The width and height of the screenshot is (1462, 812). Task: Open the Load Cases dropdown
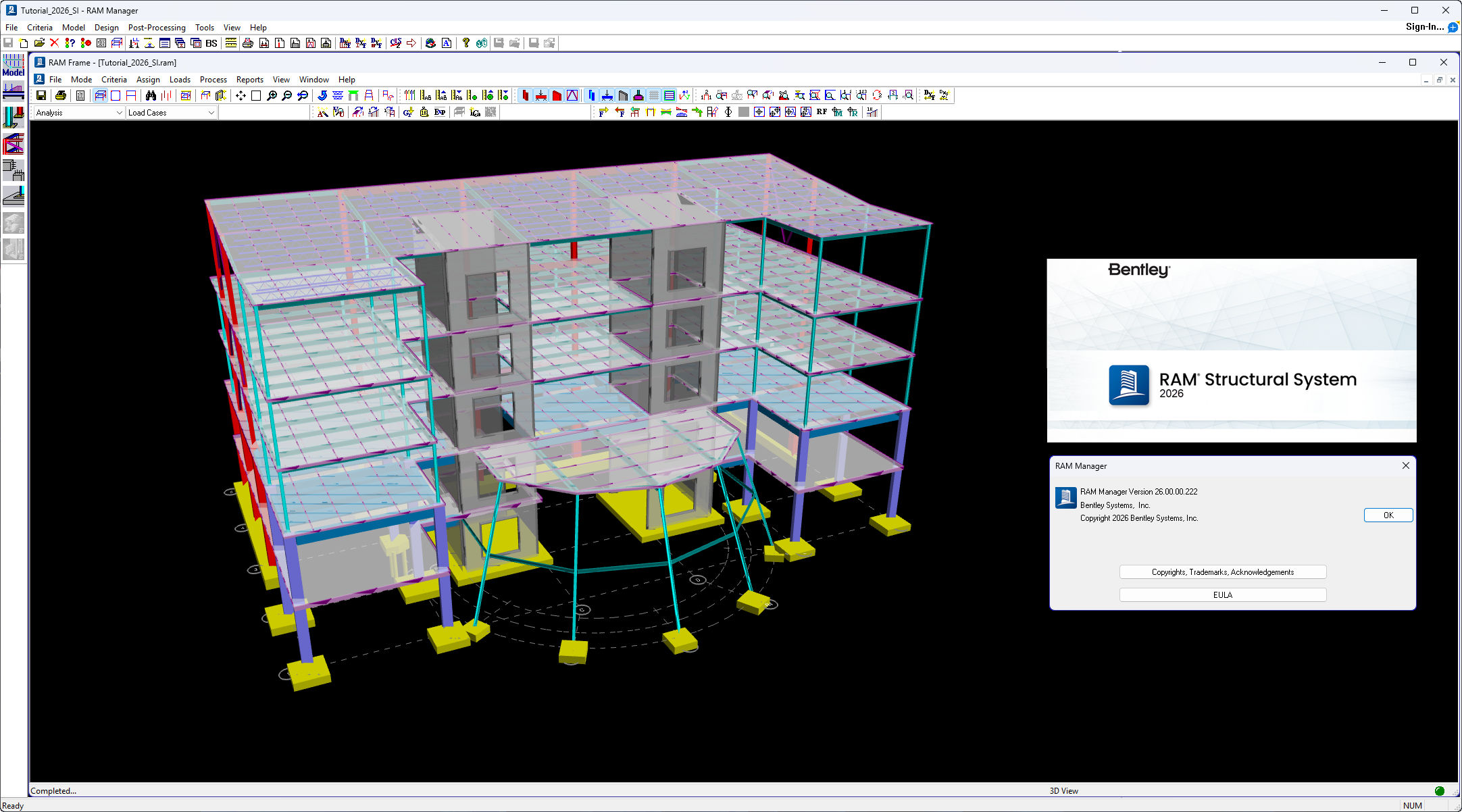click(171, 113)
